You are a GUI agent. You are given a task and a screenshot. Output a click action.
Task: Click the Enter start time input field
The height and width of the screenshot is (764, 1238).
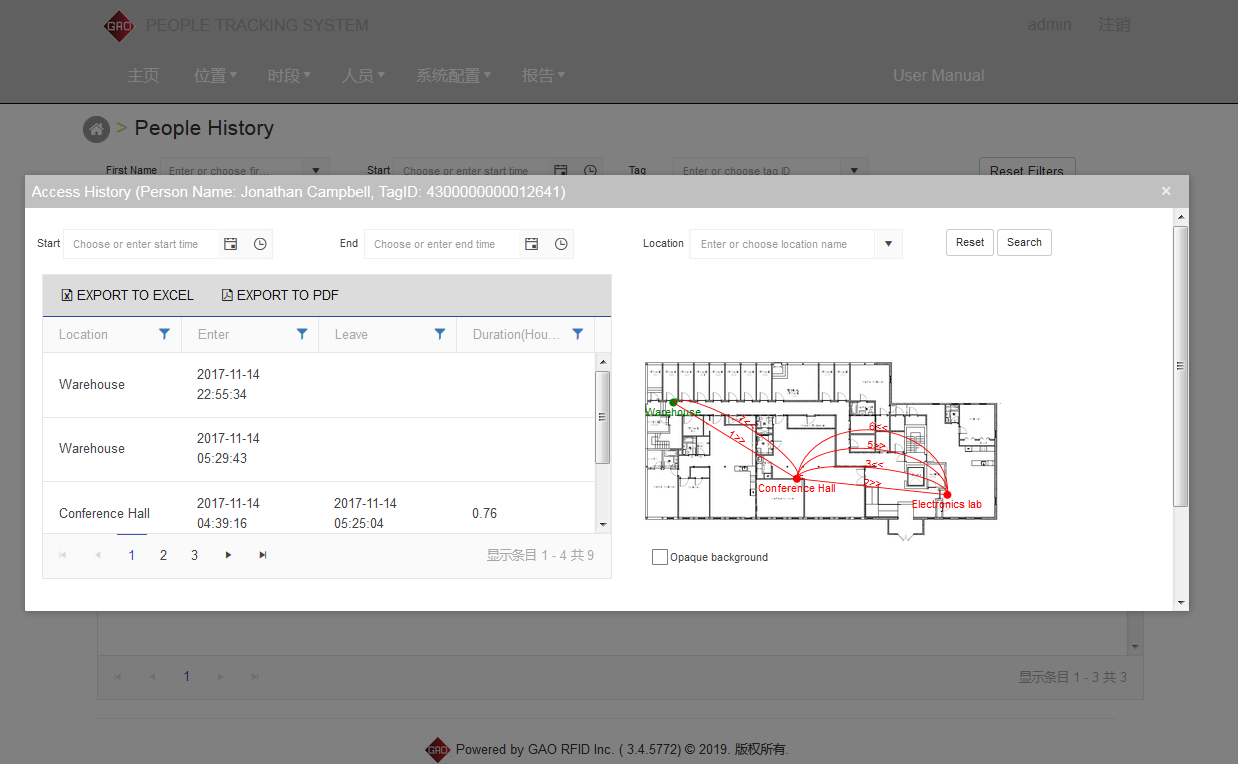point(140,244)
